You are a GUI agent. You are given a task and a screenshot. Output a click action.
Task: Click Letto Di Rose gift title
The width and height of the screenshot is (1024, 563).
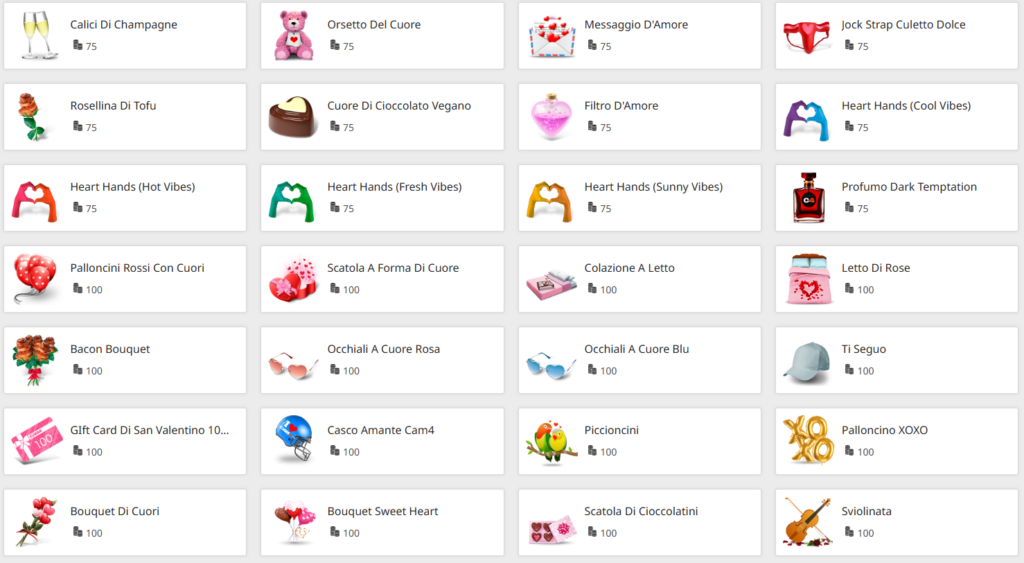pos(875,268)
